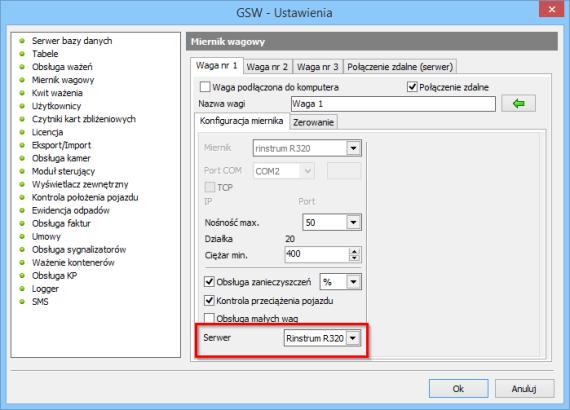Screen dimensions: 570x410
Task: Select Moduł sterujący entry
Action: click(63, 171)
